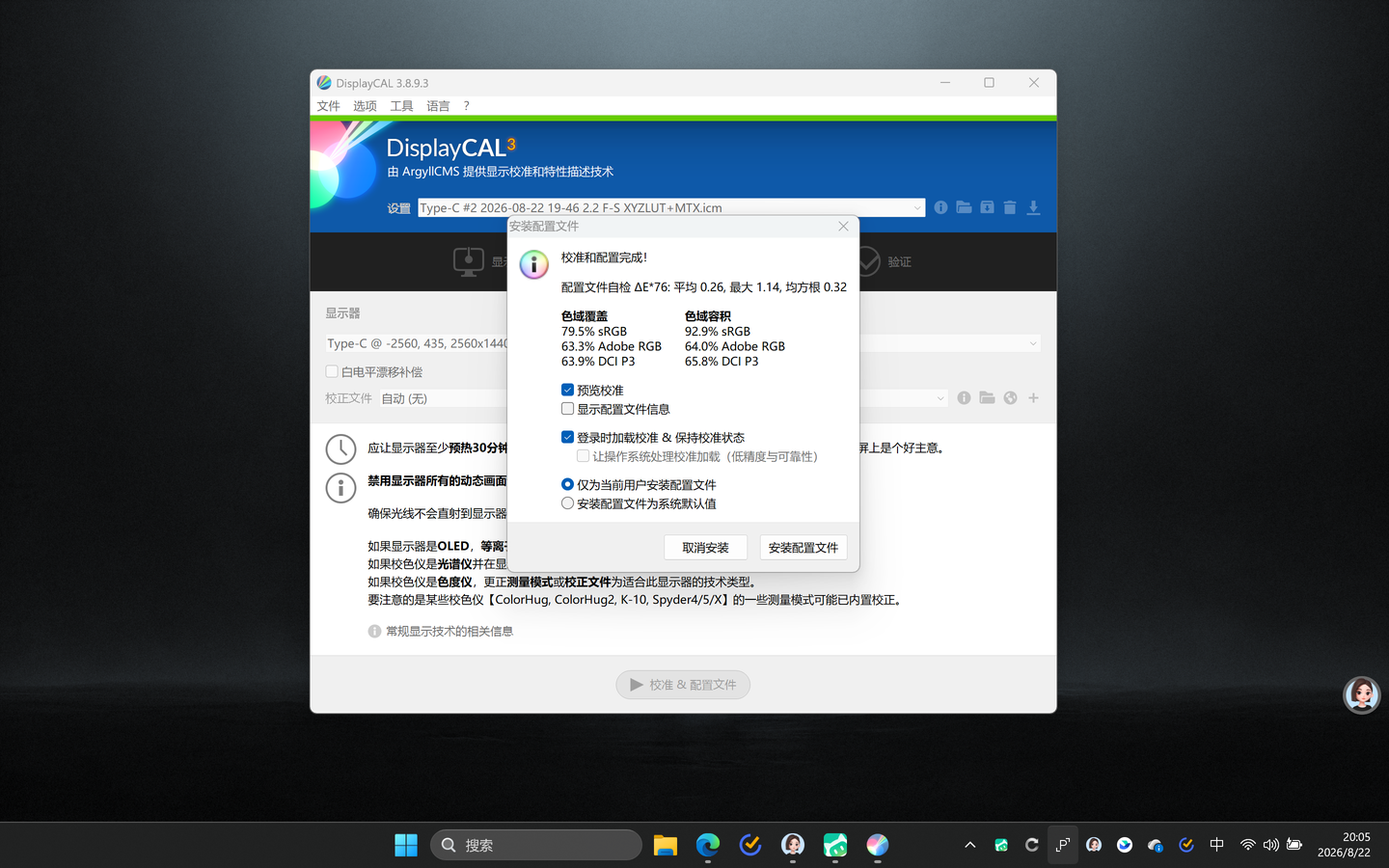Click the refresh arrow tray icon
1389x868 pixels.
(x=1032, y=845)
